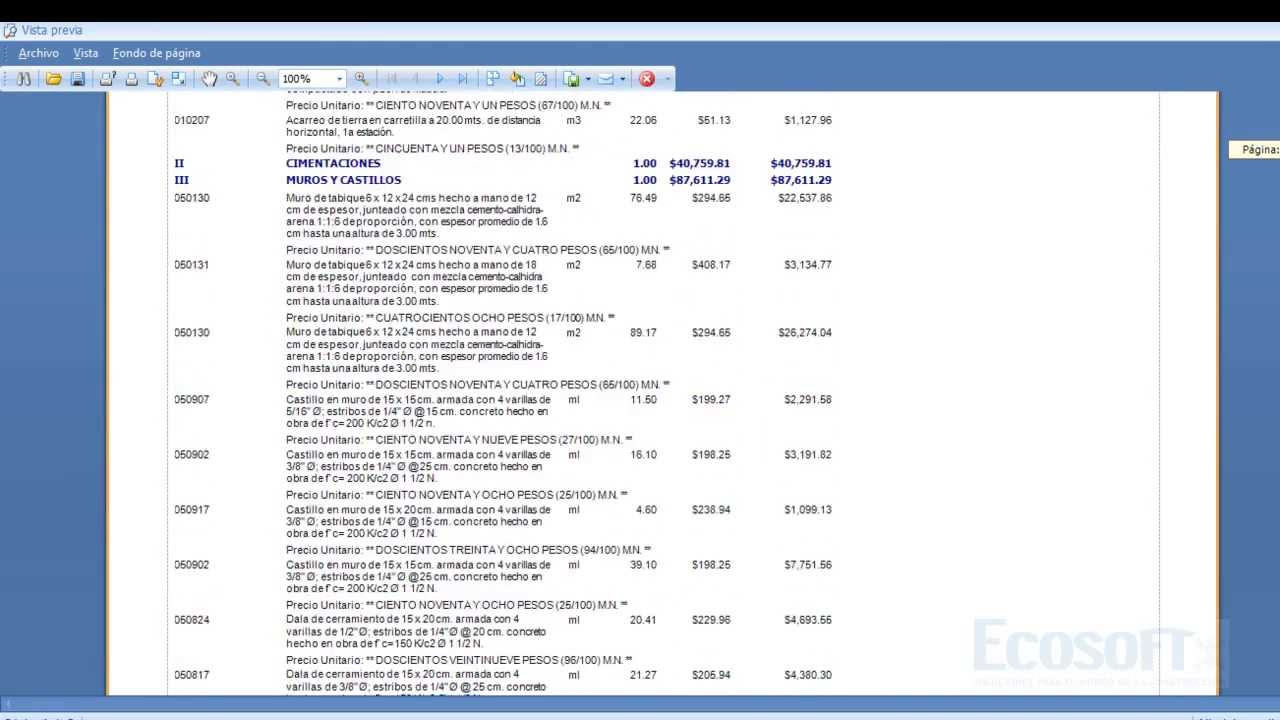
Task: Click the send by e-mail icon
Action: pyautogui.click(x=606, y=79)
